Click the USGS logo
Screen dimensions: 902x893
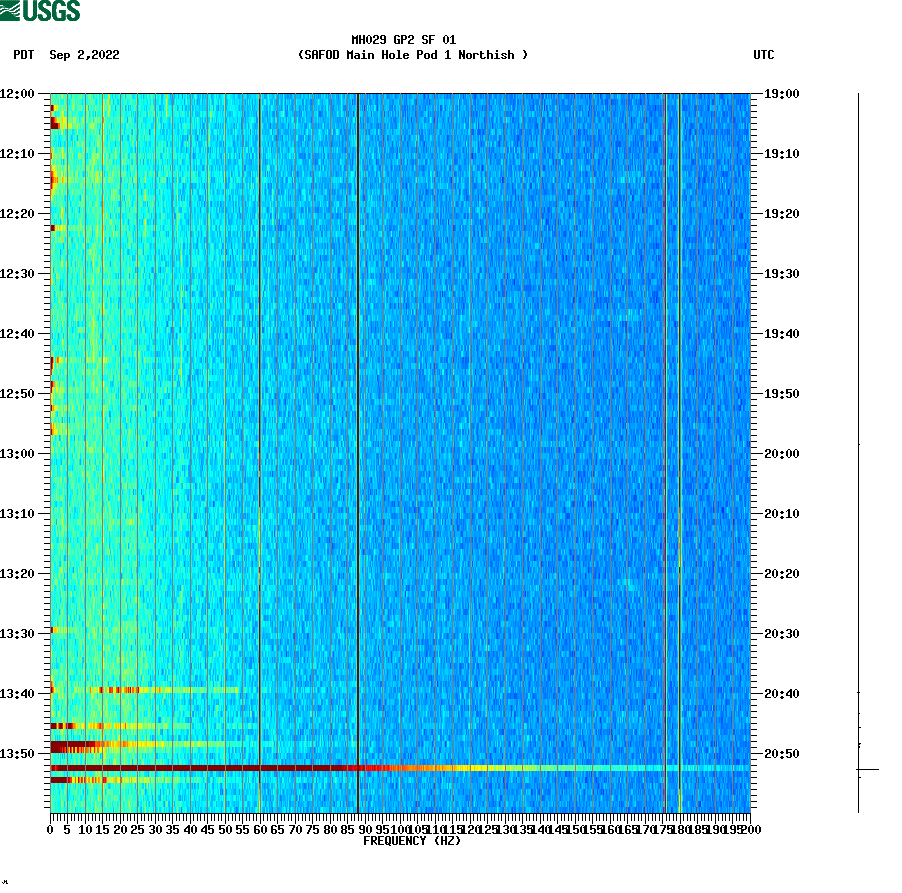click(x=40, y=10)
